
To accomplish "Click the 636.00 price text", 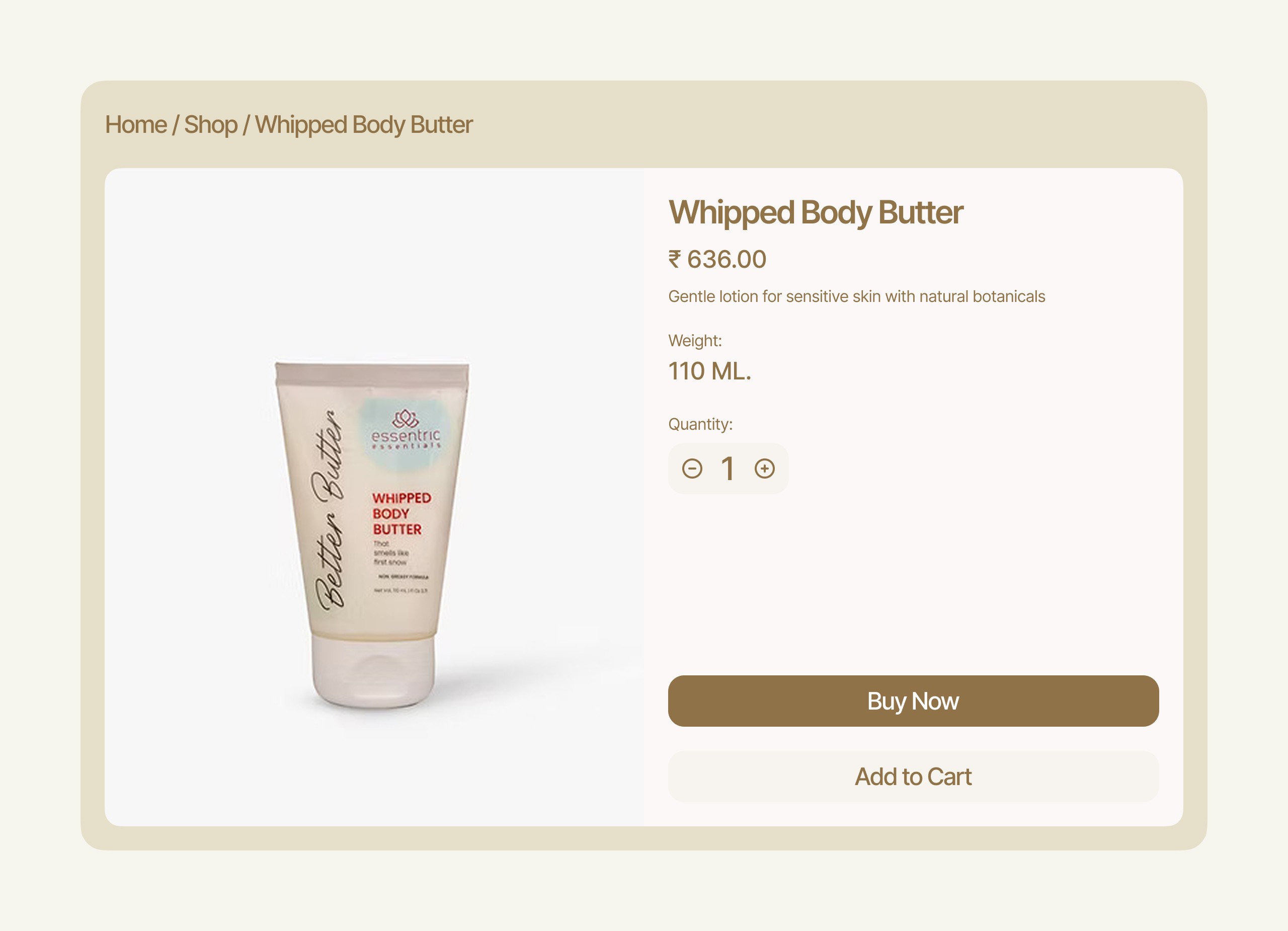I will tap(727, 260).
